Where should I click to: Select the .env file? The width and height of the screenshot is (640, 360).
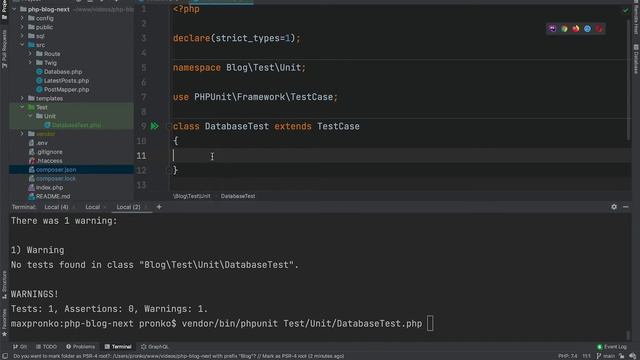[42, 143]
